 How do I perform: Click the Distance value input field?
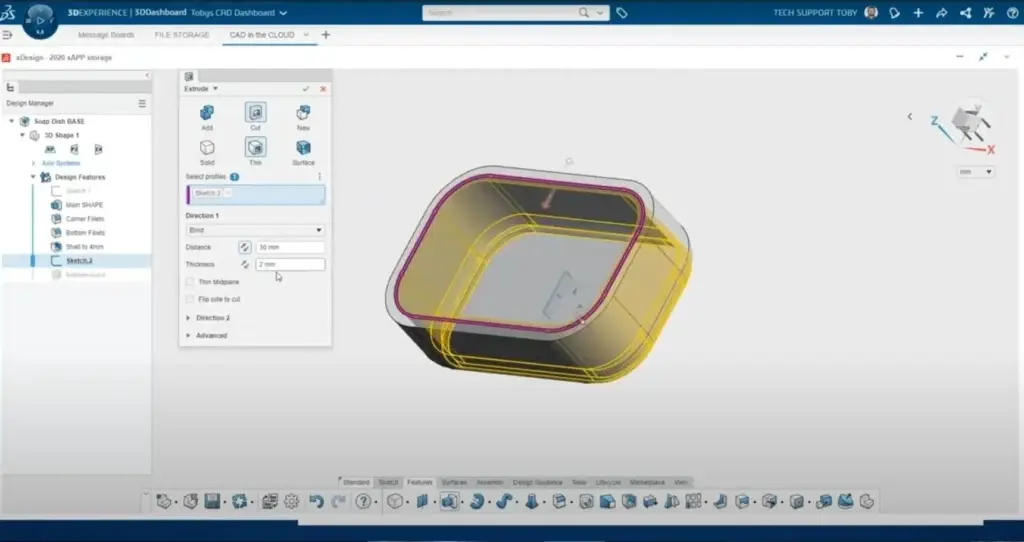[x=290, y=247]
